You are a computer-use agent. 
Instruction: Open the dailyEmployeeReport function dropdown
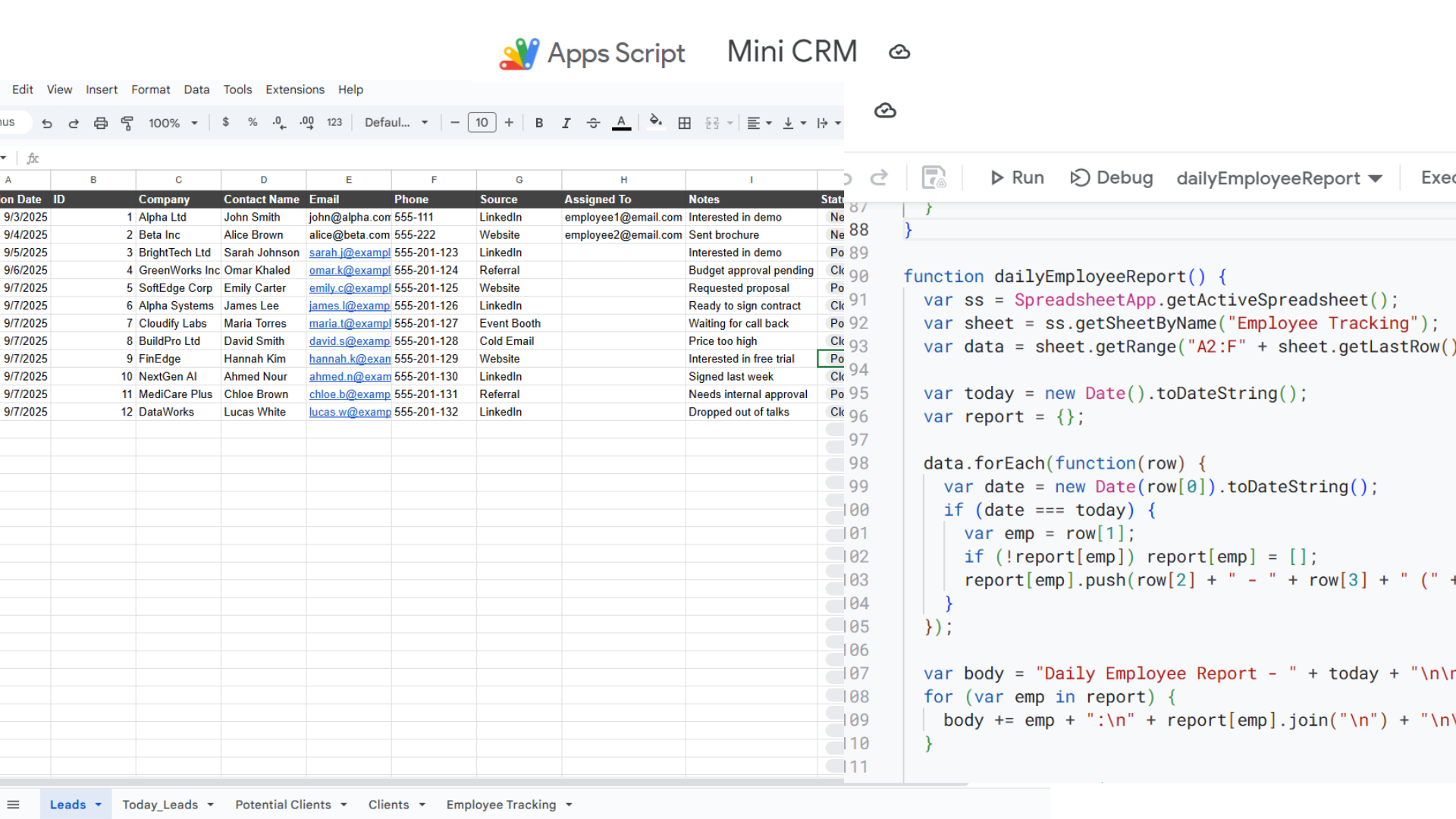click(1279, 177)
